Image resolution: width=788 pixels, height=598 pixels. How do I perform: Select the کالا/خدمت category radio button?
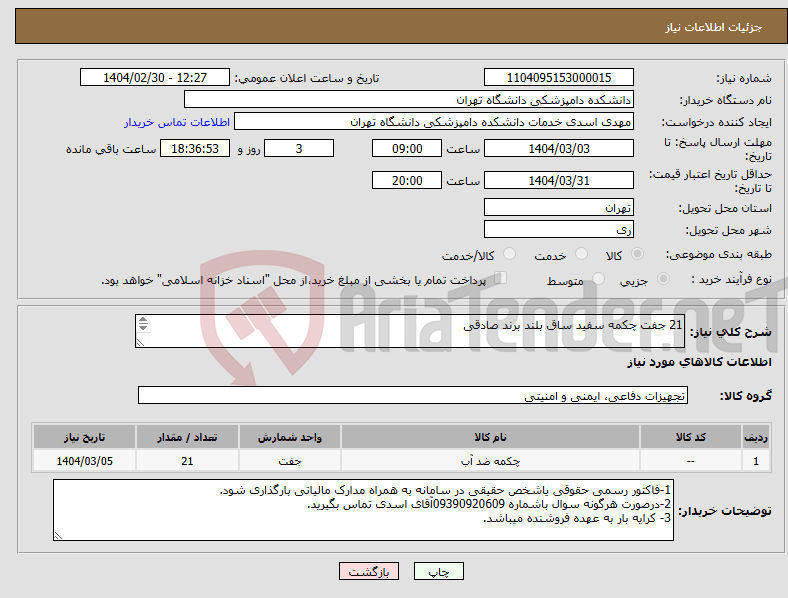510,254
